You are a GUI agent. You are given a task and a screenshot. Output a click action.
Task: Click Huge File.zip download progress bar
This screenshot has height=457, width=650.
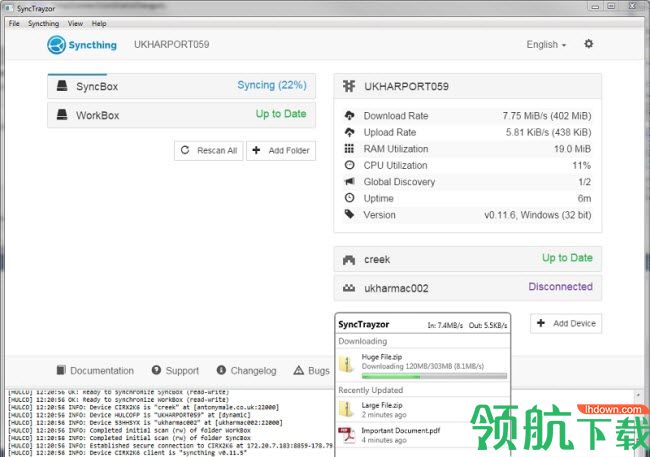(434, 376)
